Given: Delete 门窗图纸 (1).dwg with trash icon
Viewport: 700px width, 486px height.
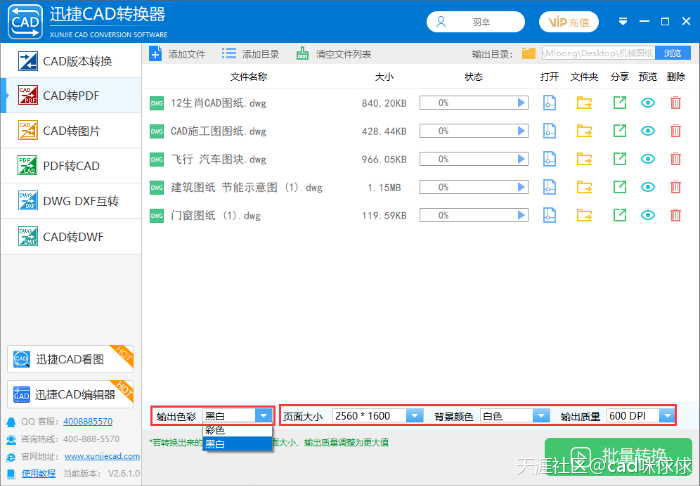Looking at the screenshot, I should point(675,215).
